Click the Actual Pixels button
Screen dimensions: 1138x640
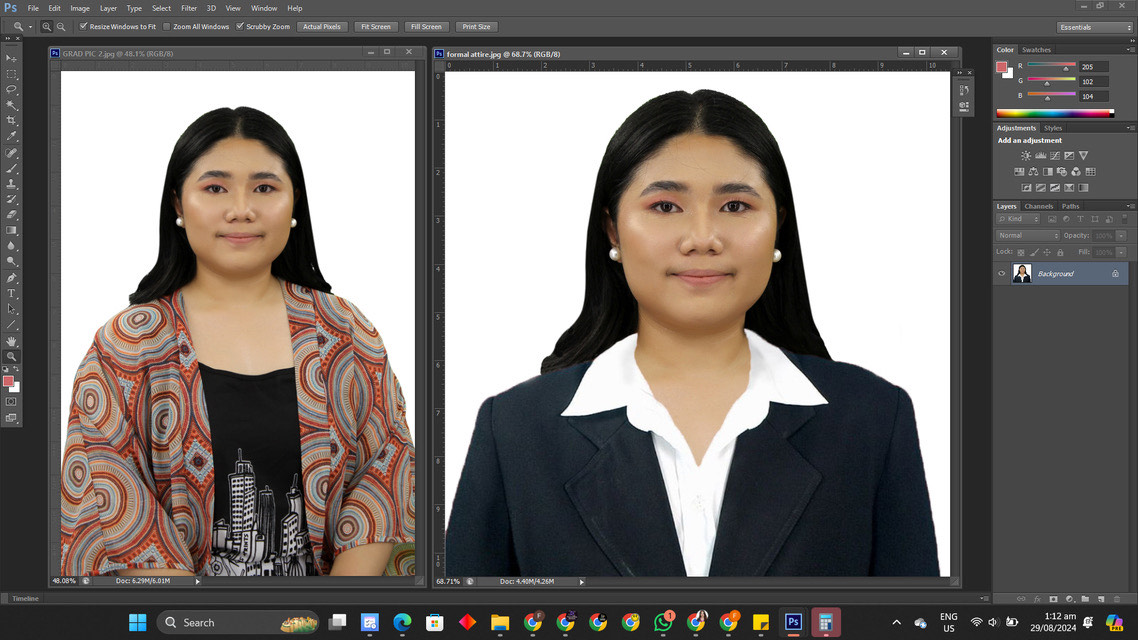(322, 26)
